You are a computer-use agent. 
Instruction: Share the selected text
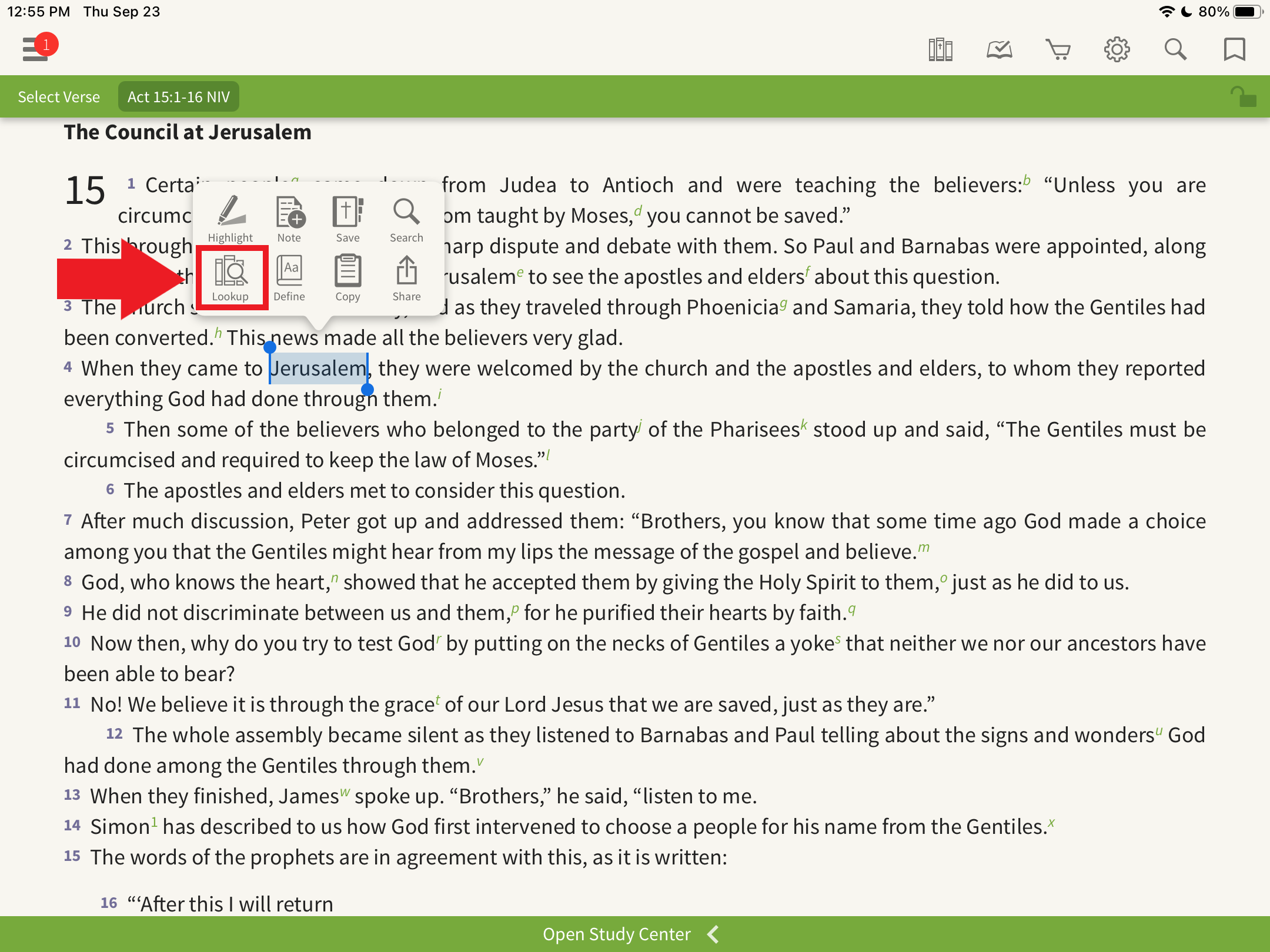point(406,279)
